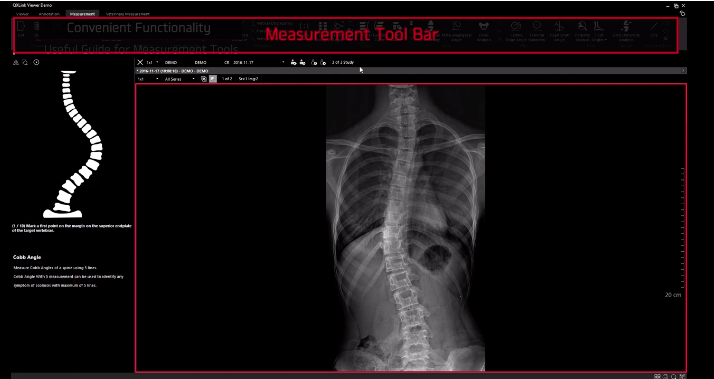The width and height of the screenshot is (714, 379).
Task: Switch to the Viewer tab
Action: coord(22,14)
